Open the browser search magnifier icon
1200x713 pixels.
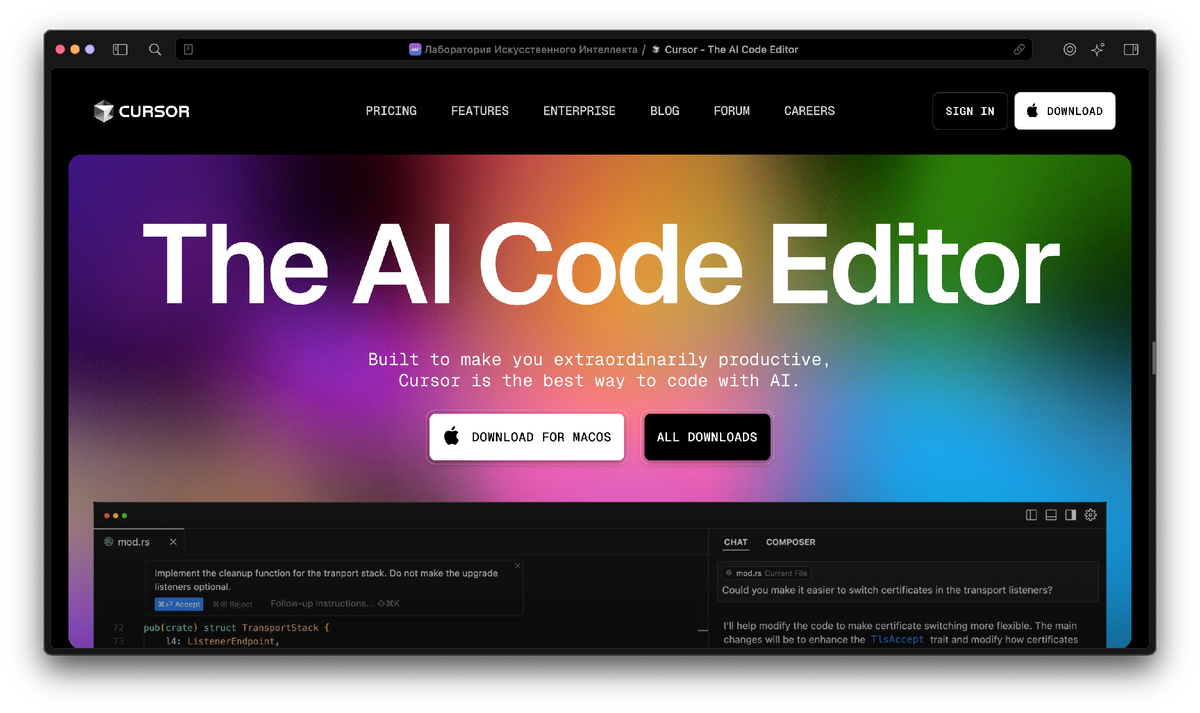155,49
